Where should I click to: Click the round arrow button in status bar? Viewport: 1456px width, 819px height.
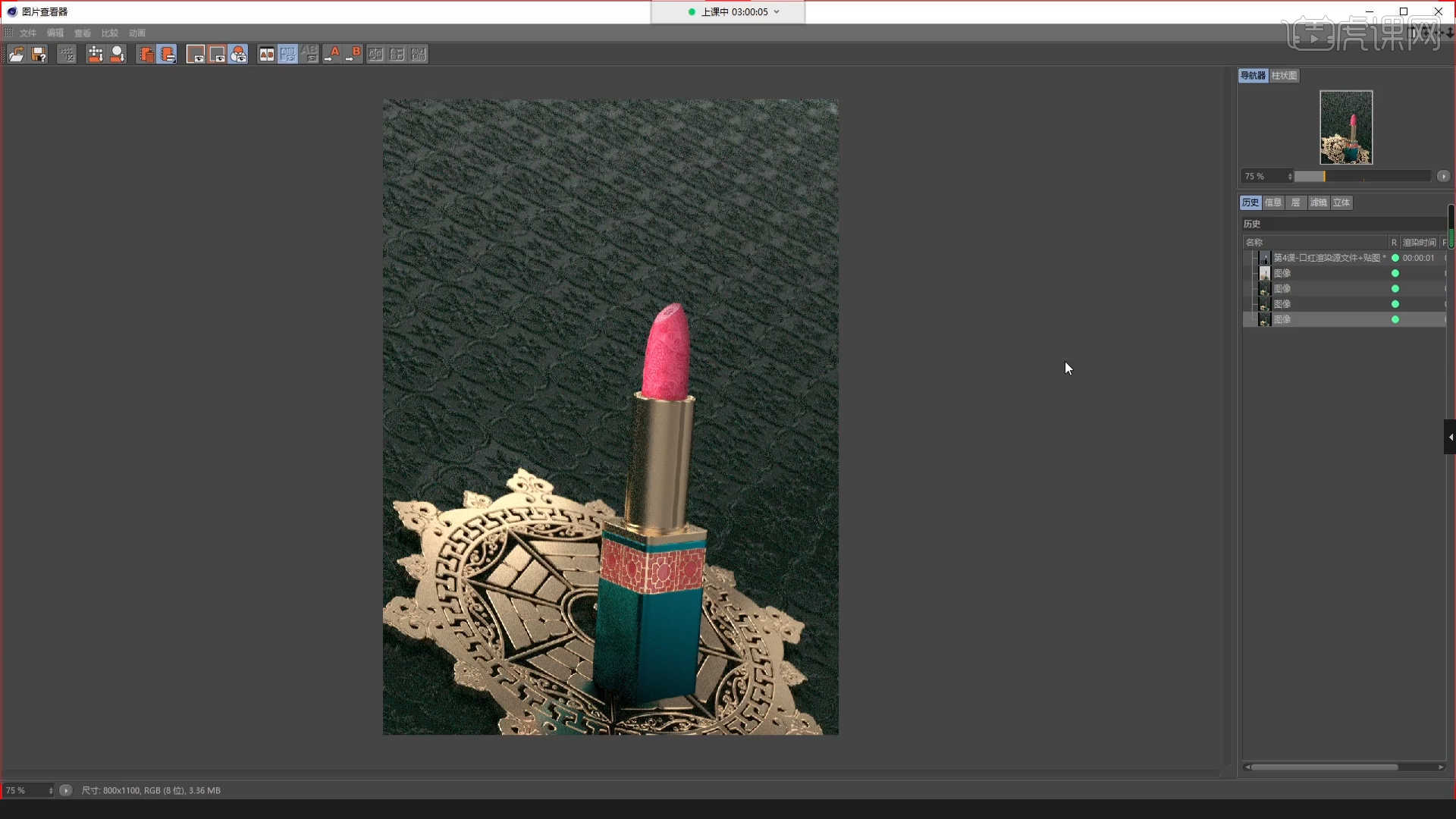66,790
